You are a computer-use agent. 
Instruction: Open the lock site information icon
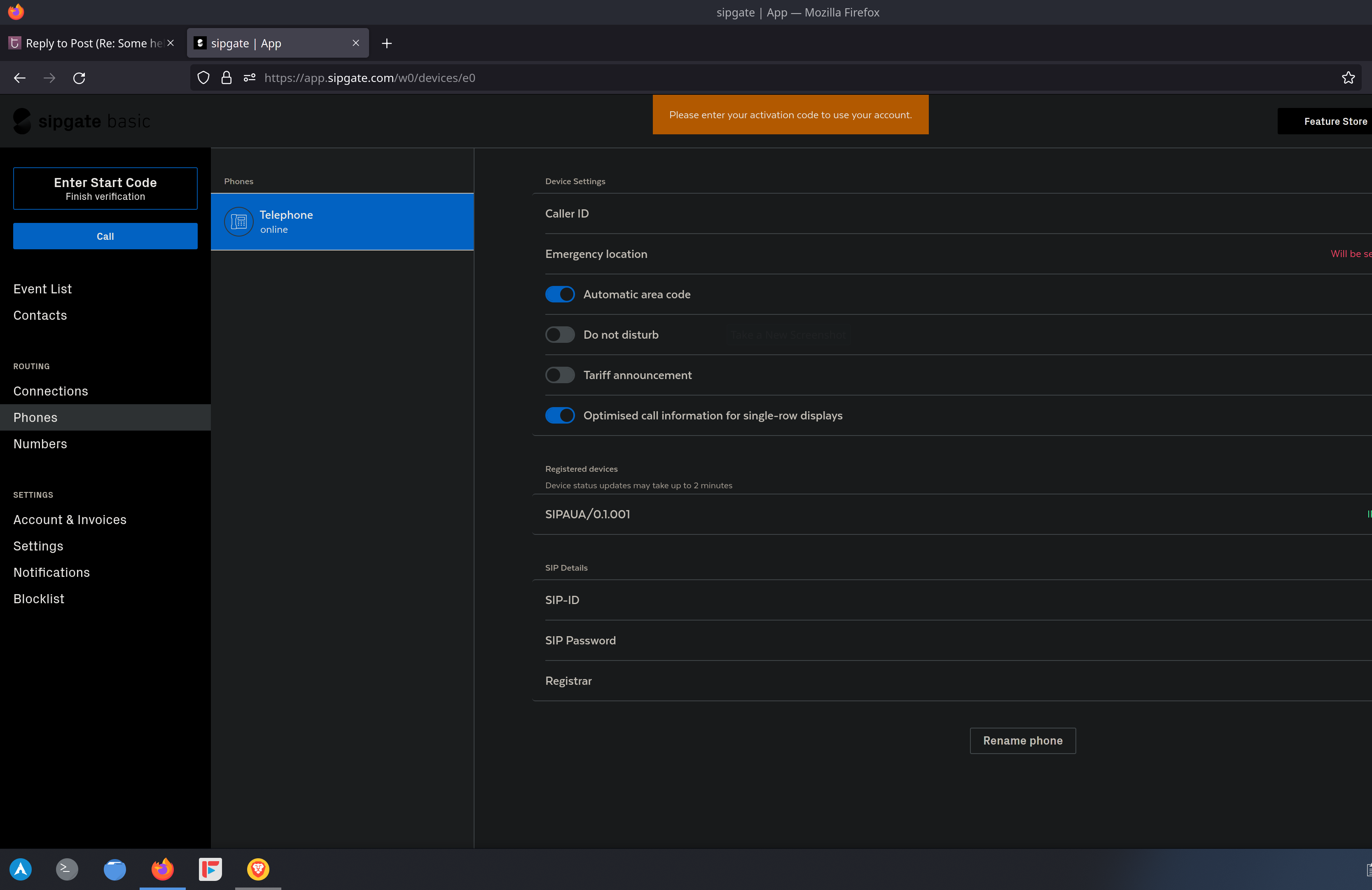[x=227, y=78]
